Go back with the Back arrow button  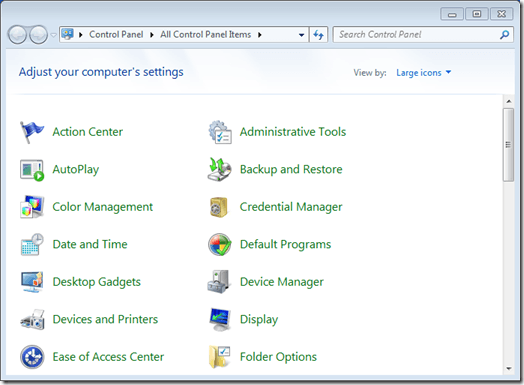click(x=17, y=34)
